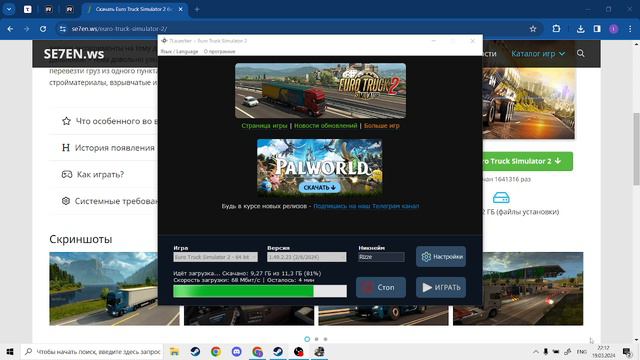Open the TLauncher app icon in taskbar
The width and height of the screenshot is (640, 360).
pyautogui.click(x=319, y=351)
